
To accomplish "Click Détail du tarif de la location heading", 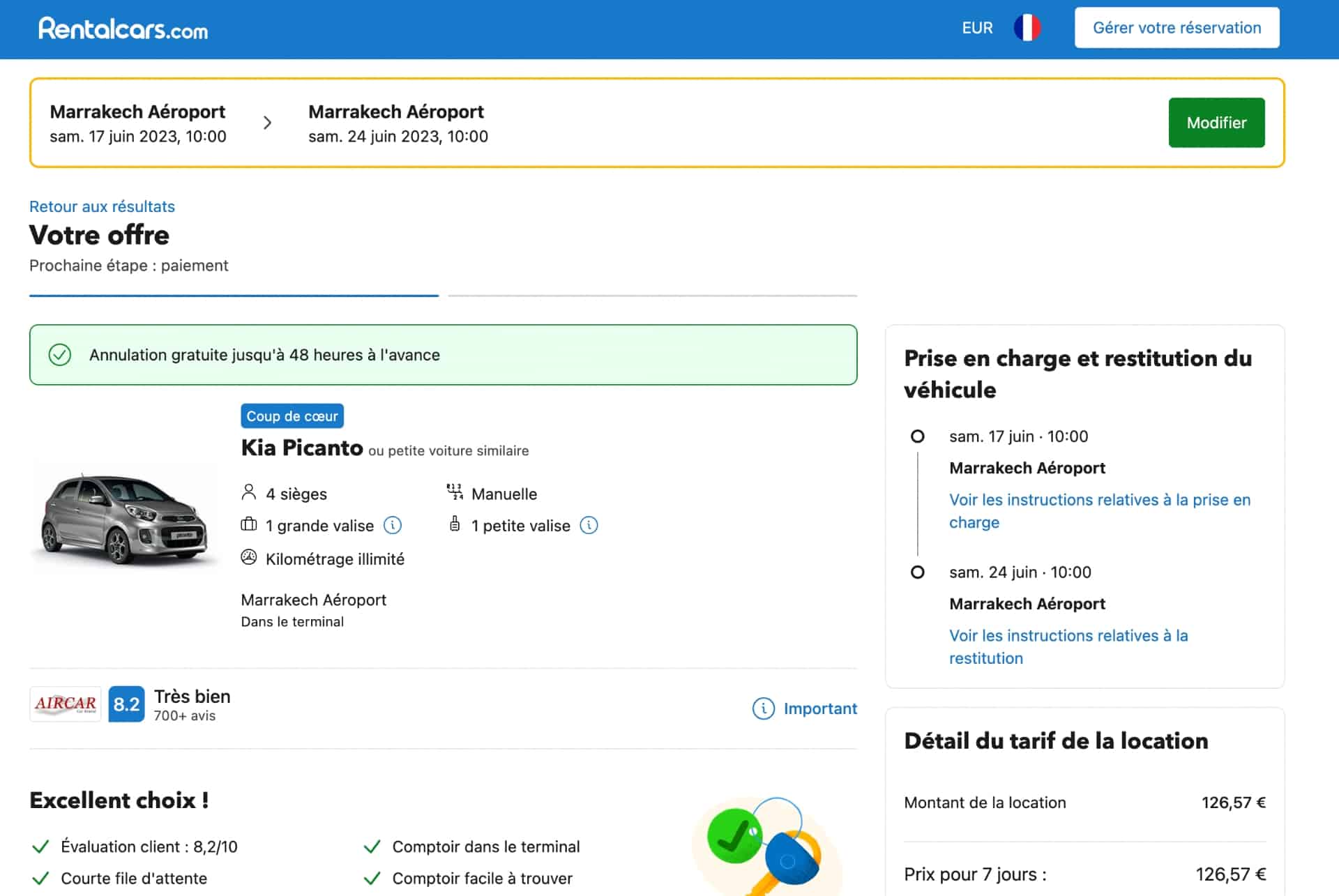I will click(x=1056, y=741).
